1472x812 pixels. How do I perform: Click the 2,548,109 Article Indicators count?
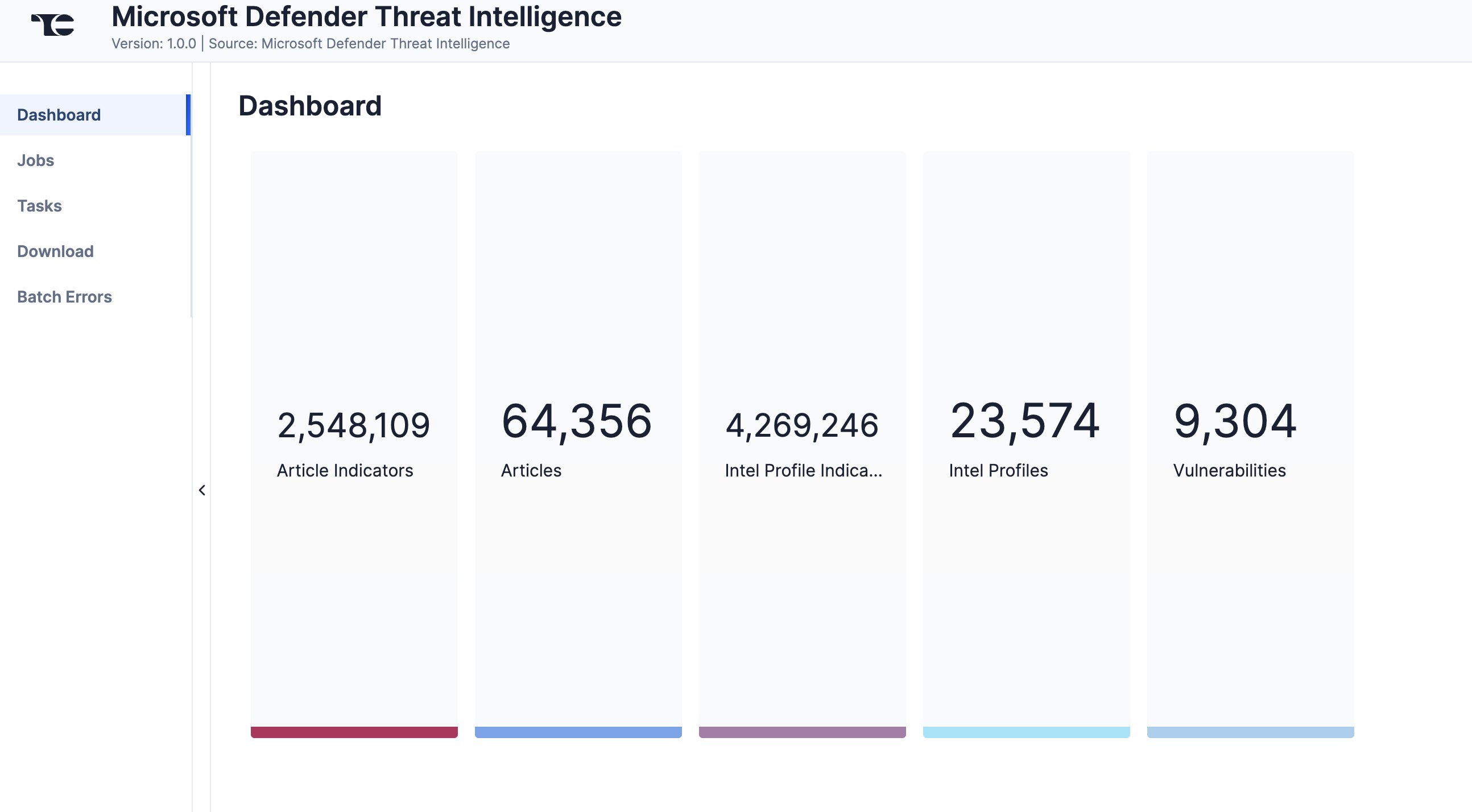(354, 423)
